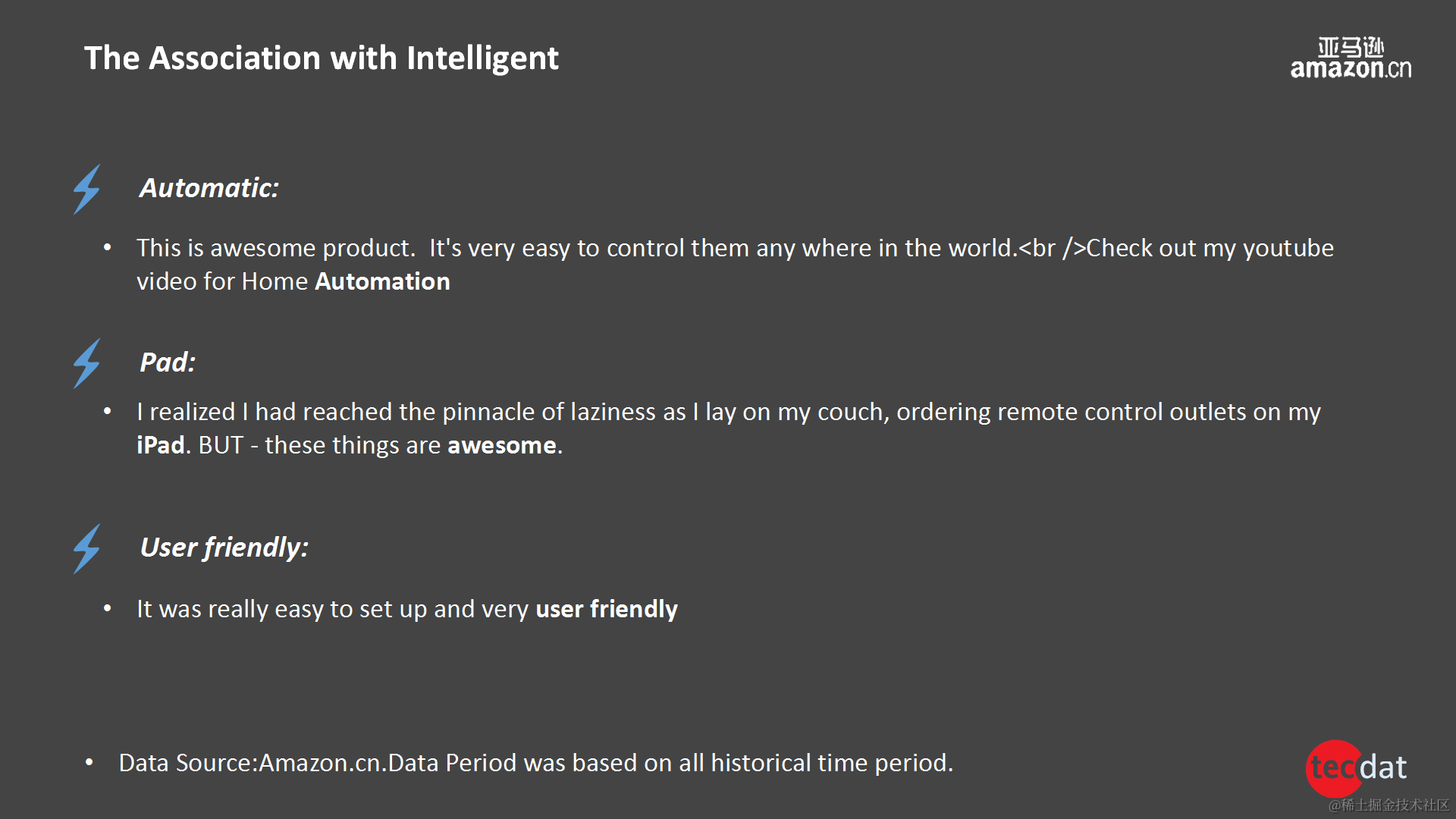The image size is (1456, 819).
Task: Click the tecdat logo
Action: tap(1357, 767)
